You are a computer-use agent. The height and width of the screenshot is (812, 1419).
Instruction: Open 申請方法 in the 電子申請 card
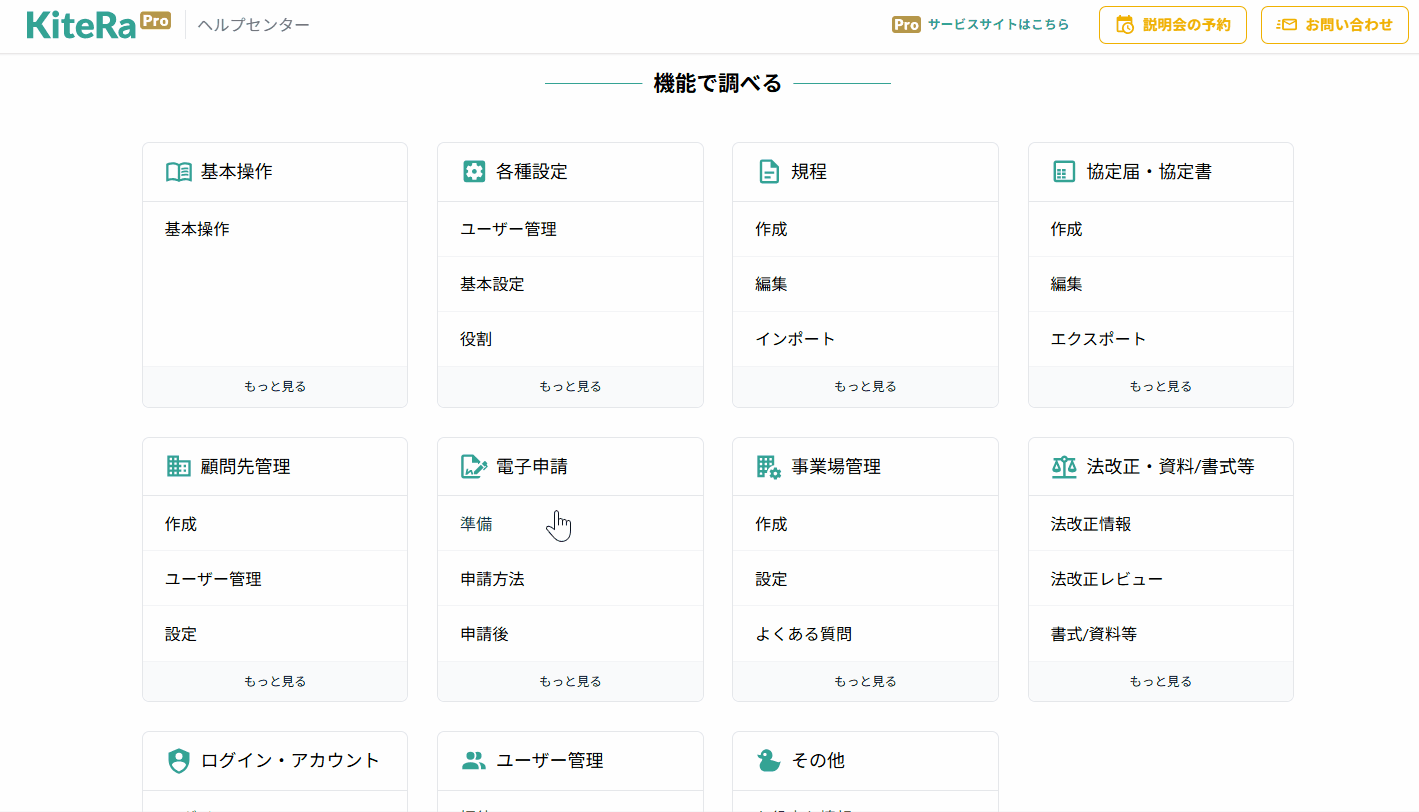492,579
